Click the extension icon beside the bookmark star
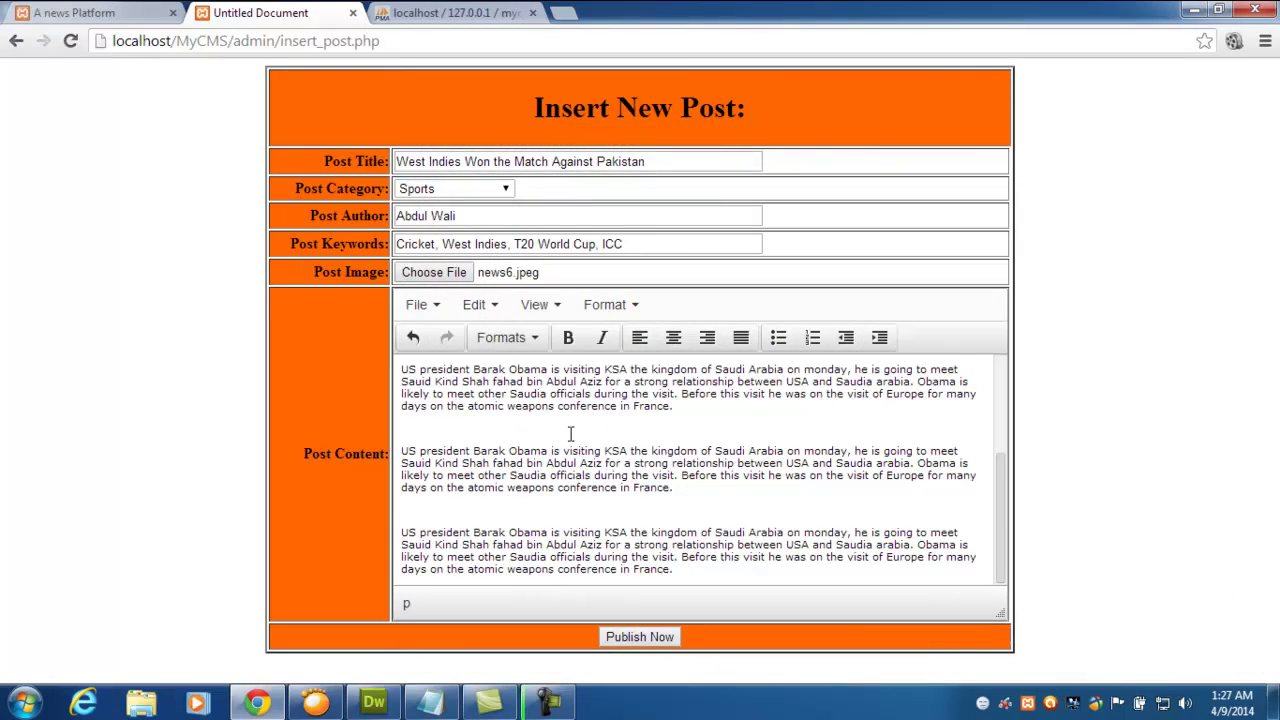Image resolution: width=1280 pixels, height=720 pixels. pos(1235,41)
